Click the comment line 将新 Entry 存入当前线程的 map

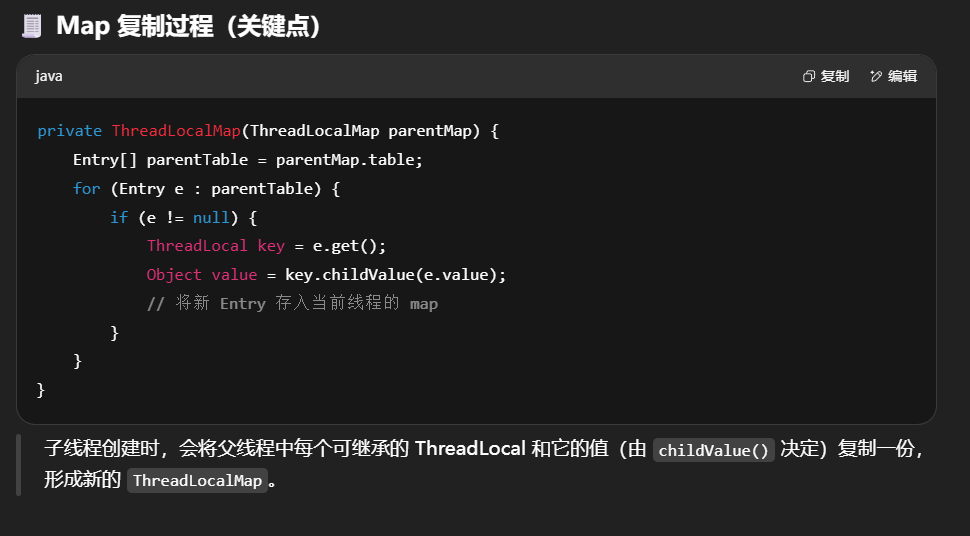292,304
